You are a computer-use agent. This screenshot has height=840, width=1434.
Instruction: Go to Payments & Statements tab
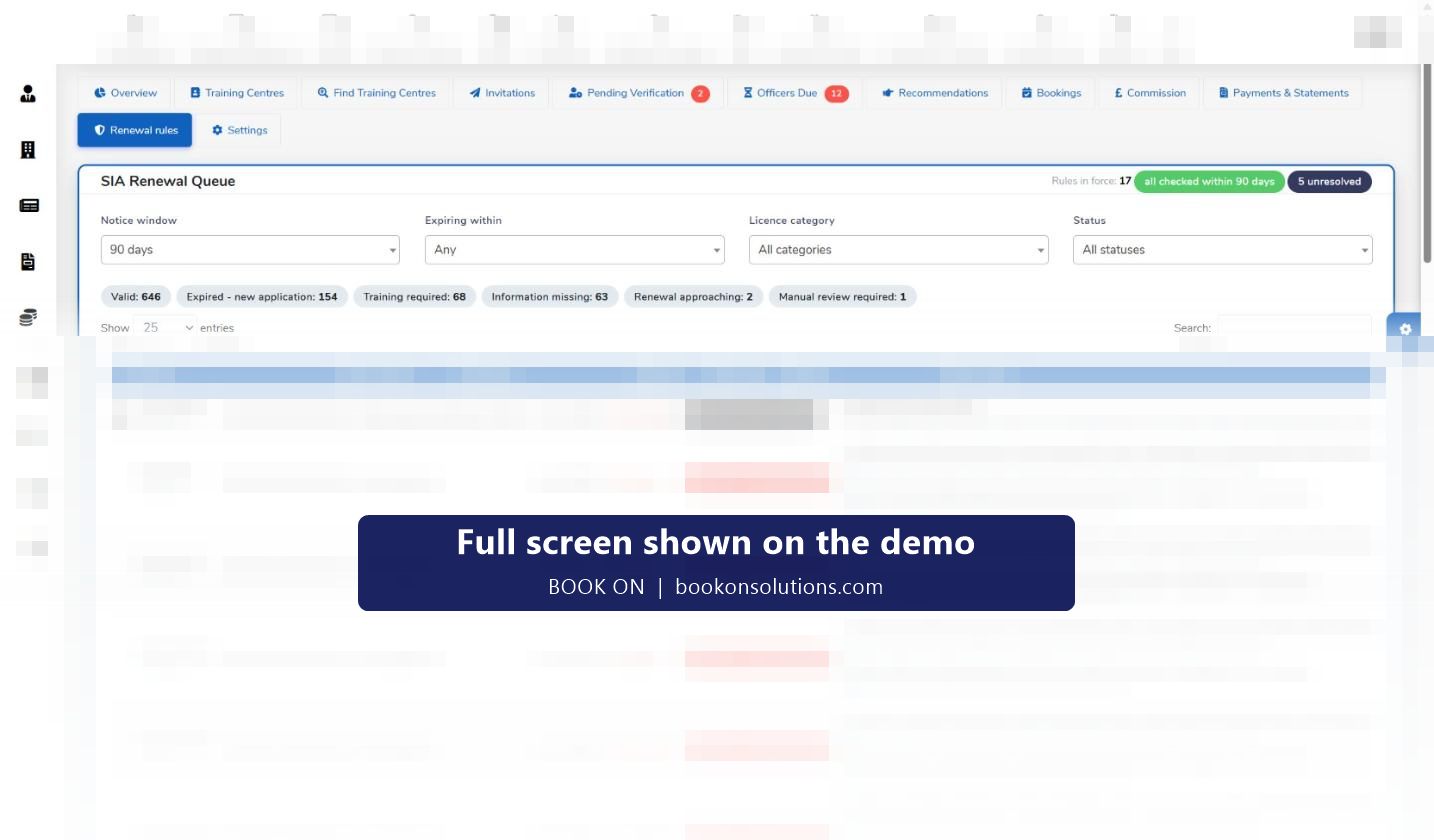click(1283, 93)
